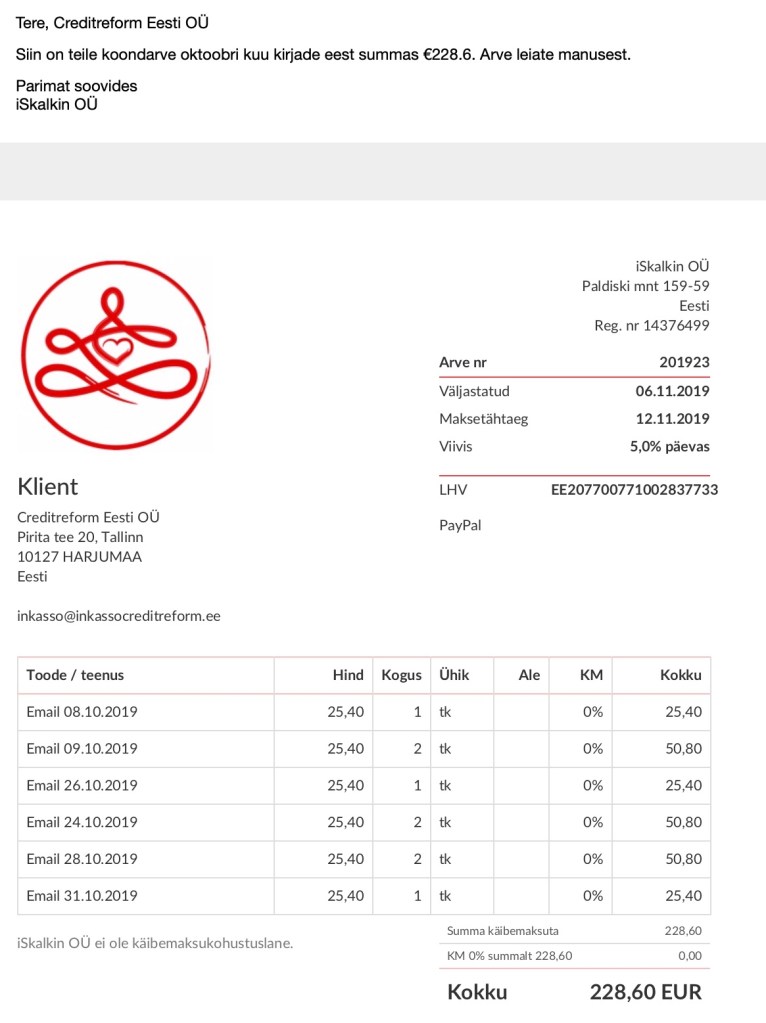Click the Klient section heading

coord(48,487)
